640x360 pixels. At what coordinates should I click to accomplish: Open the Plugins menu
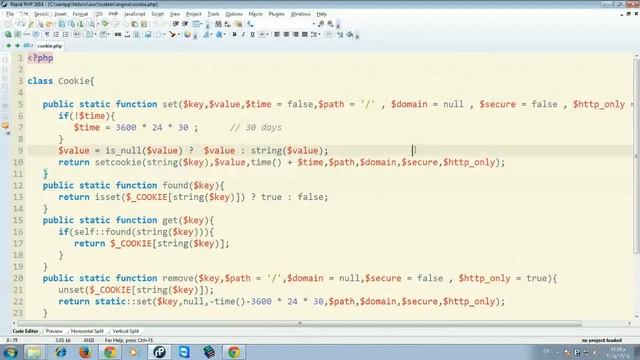pyautogui.click(x=276, y=14)
